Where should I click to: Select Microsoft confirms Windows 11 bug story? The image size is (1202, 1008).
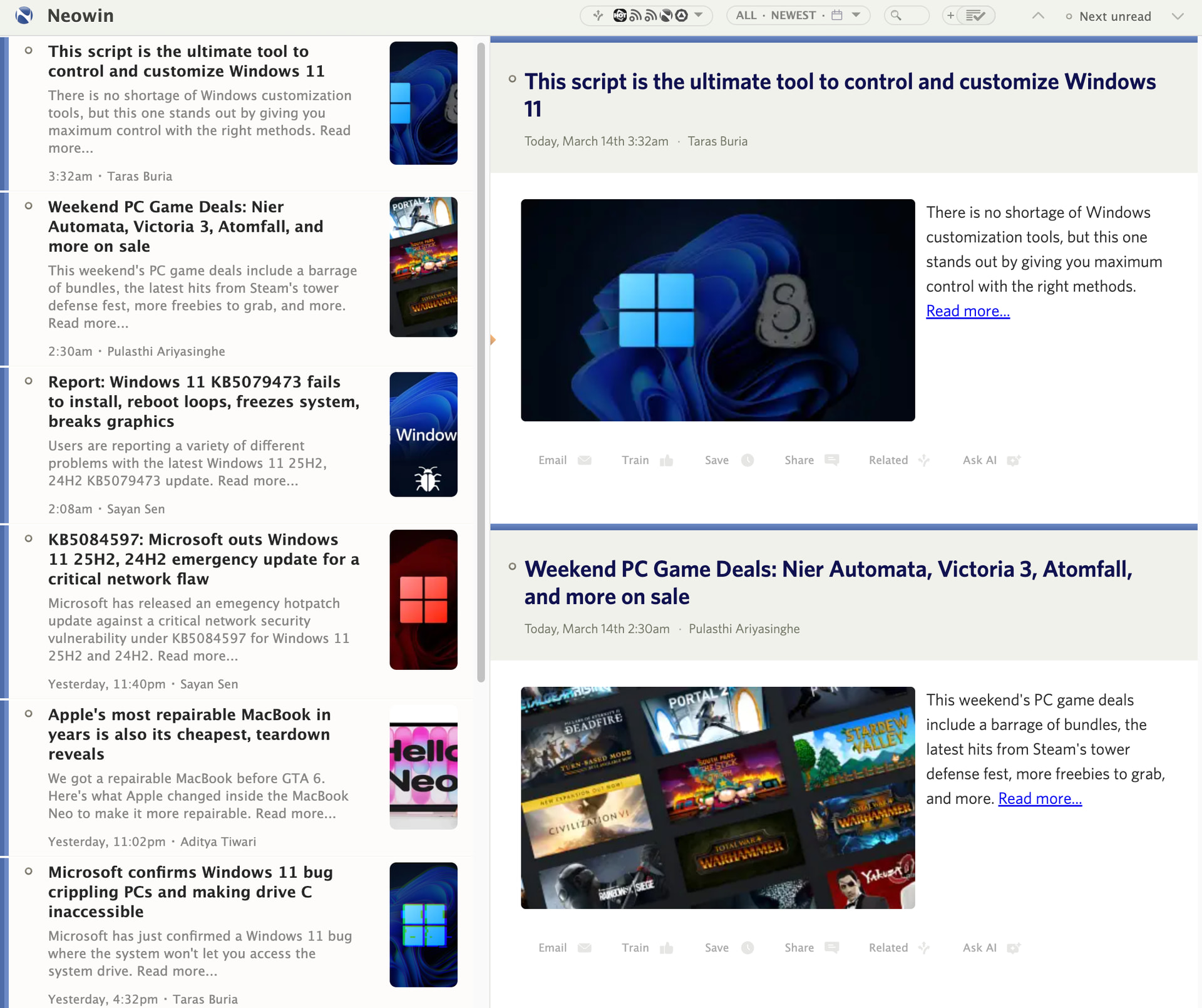(x=190, y=892)
